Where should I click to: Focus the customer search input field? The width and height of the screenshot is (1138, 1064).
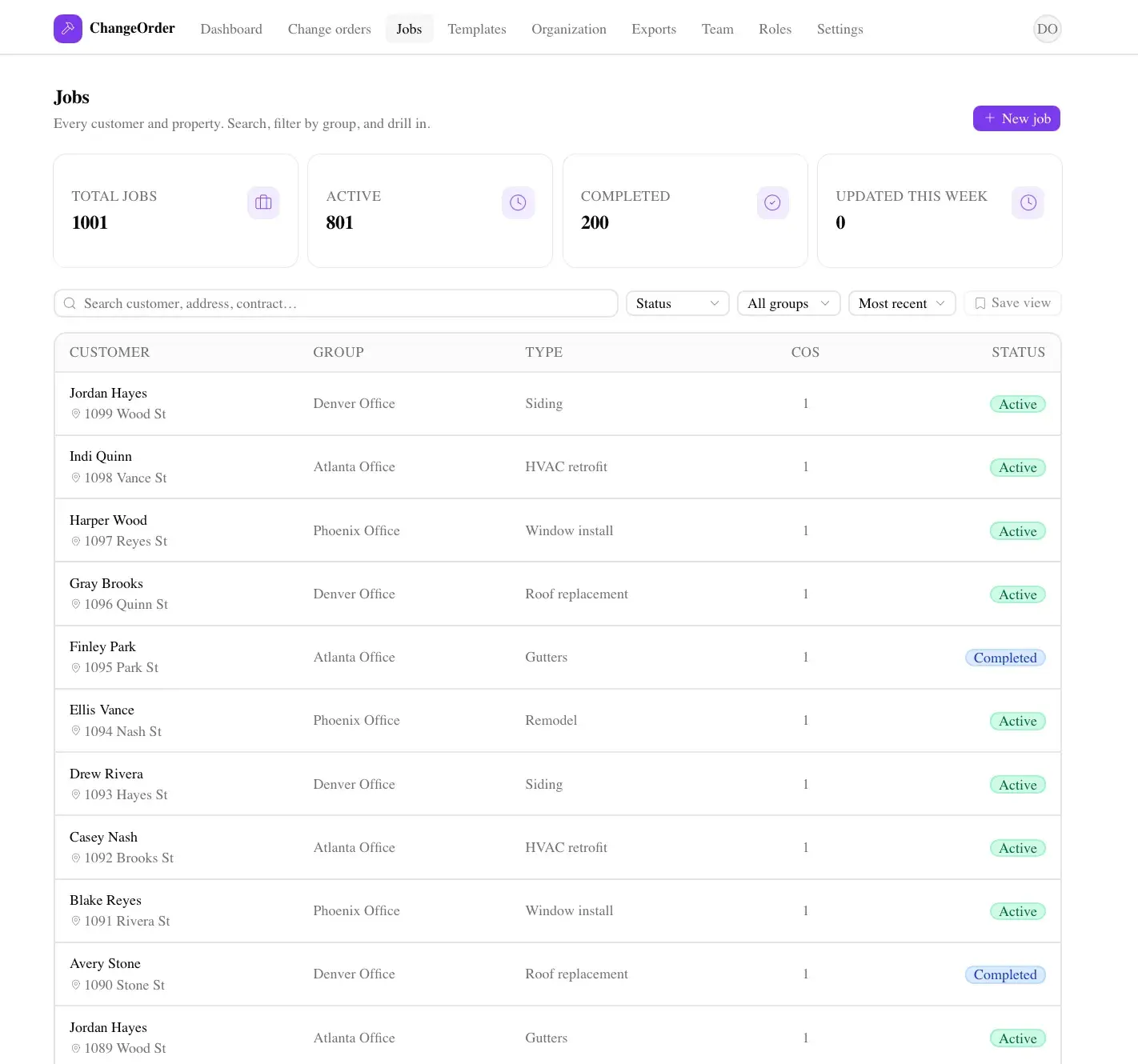[335, 303]
